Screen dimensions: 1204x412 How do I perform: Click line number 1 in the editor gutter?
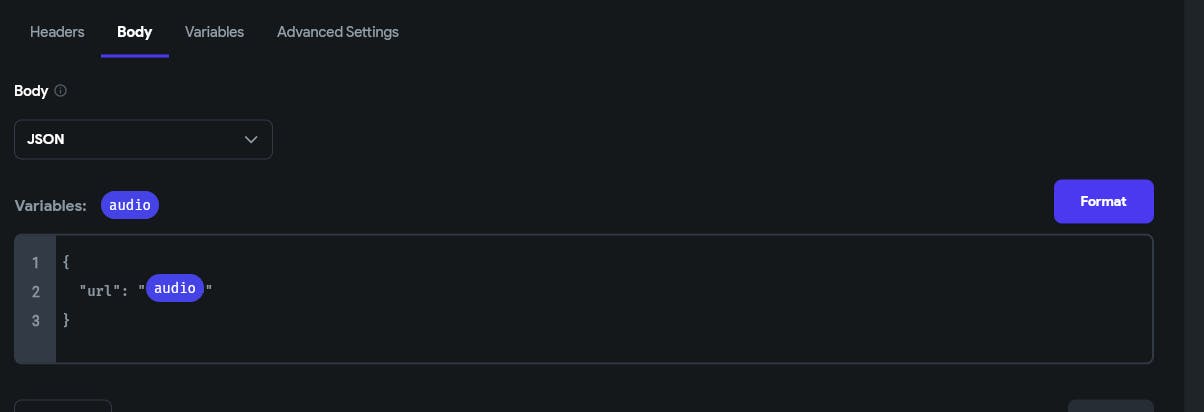click(x=35, y=263)
